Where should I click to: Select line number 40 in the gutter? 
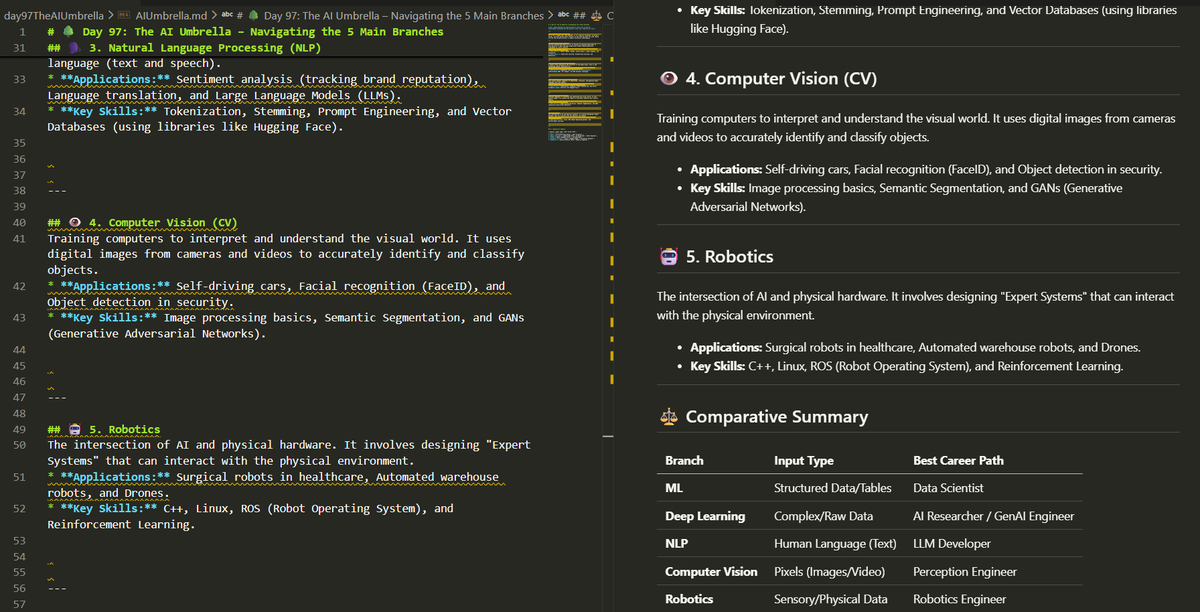click(21, 223)
